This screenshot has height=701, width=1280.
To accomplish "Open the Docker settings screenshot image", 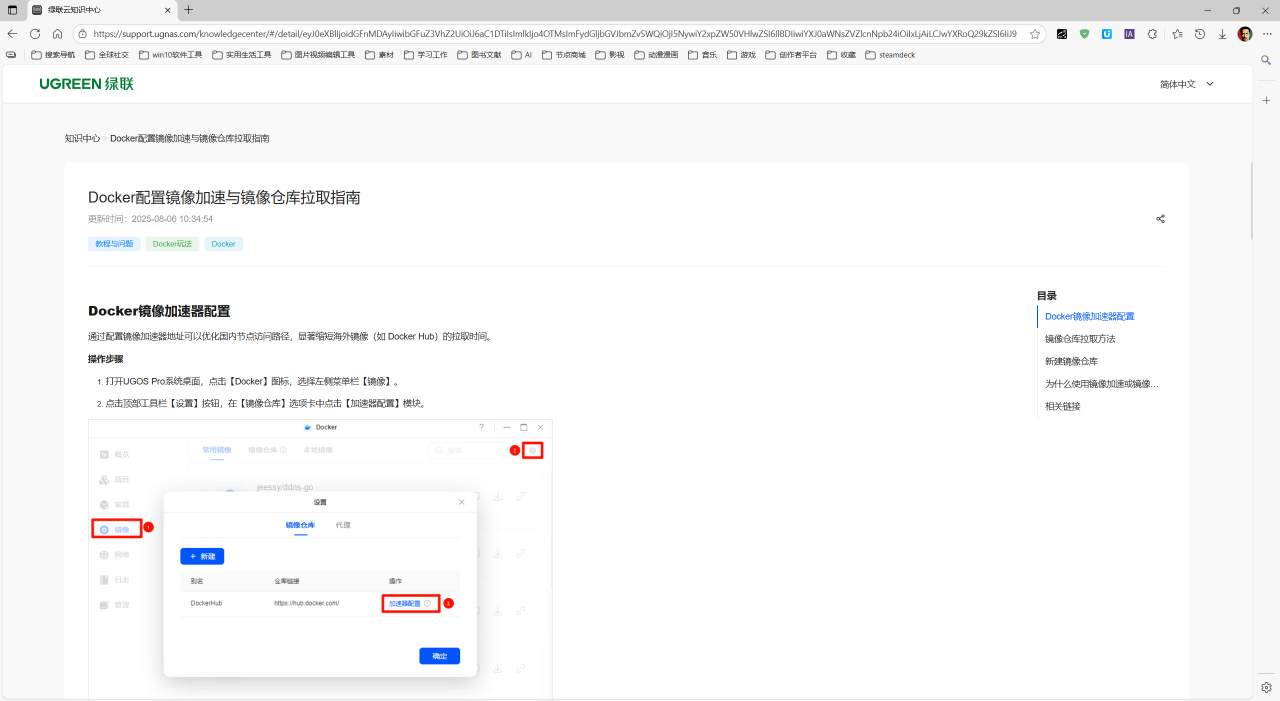I will point(320,560).
